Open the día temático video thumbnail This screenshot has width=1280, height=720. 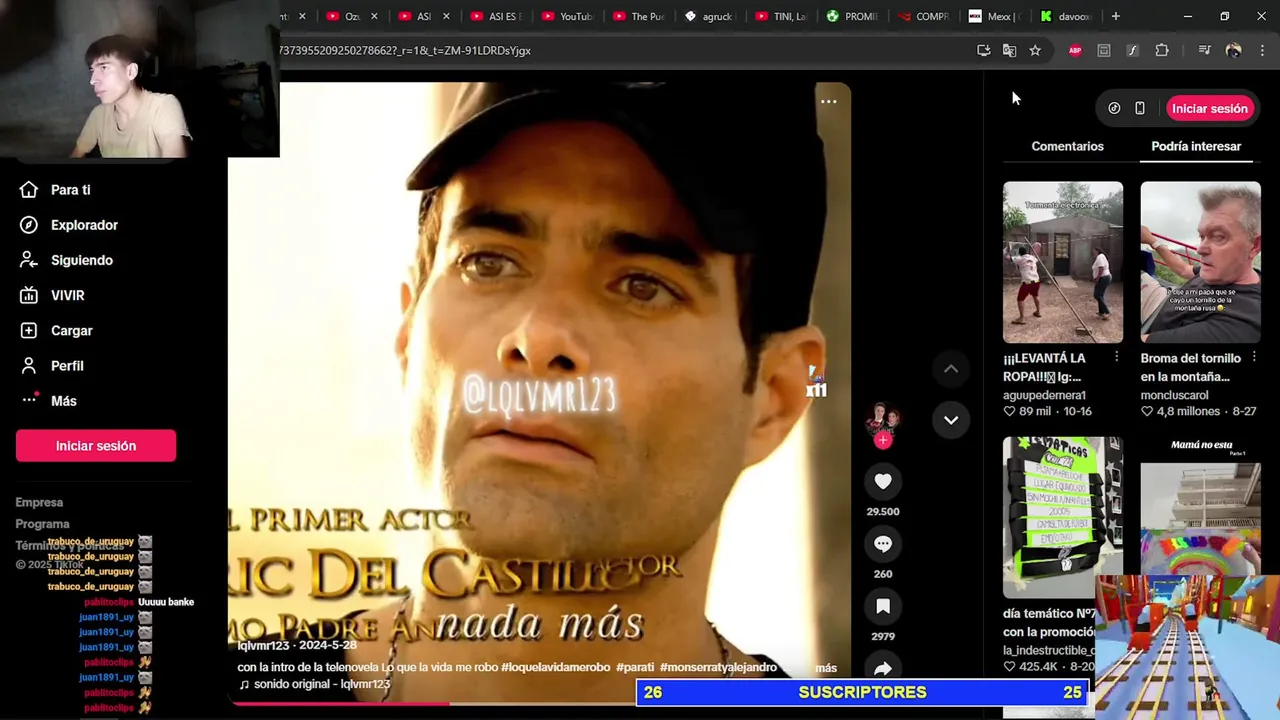[1063, 517]
